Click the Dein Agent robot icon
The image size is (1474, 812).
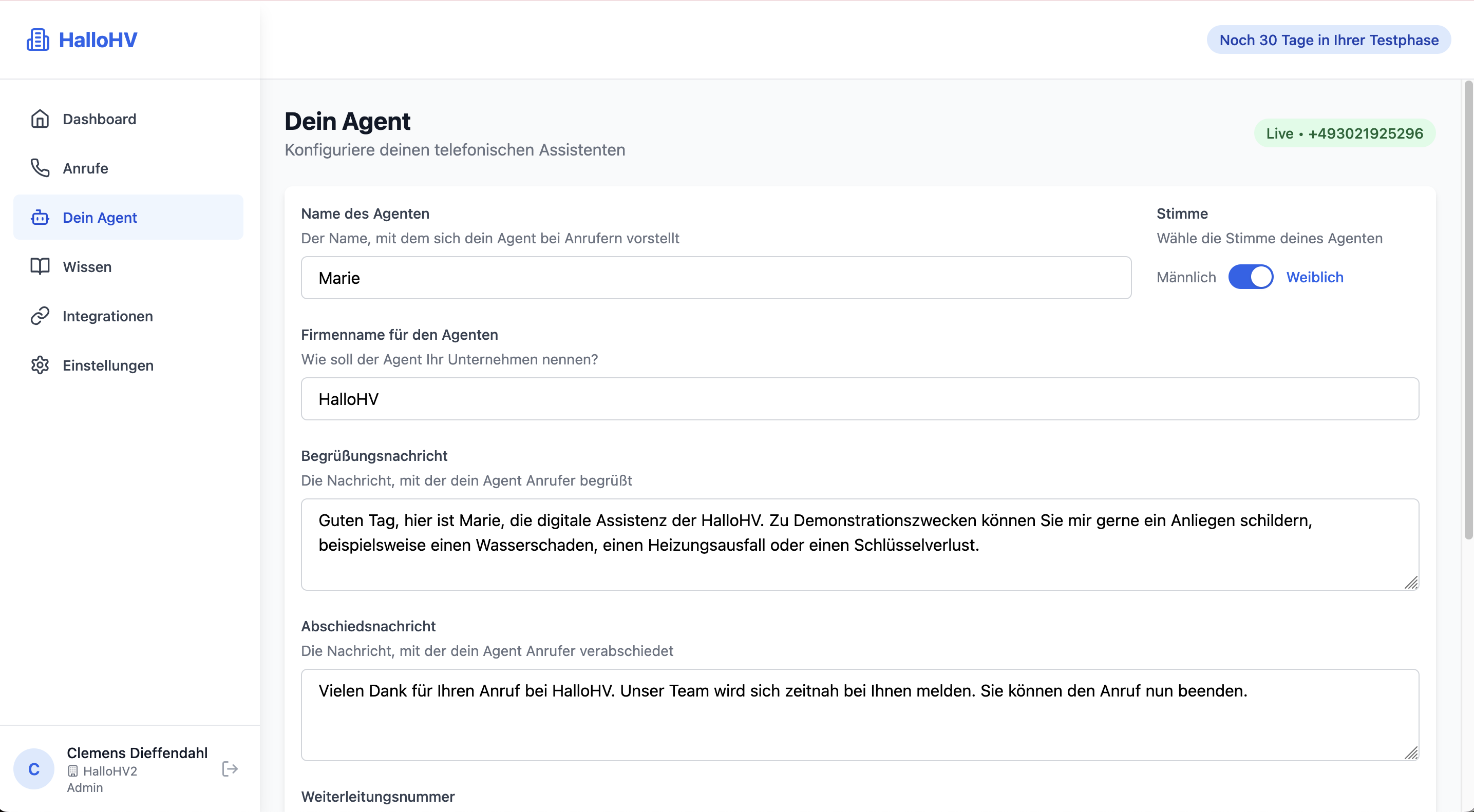tap(40, 217)
